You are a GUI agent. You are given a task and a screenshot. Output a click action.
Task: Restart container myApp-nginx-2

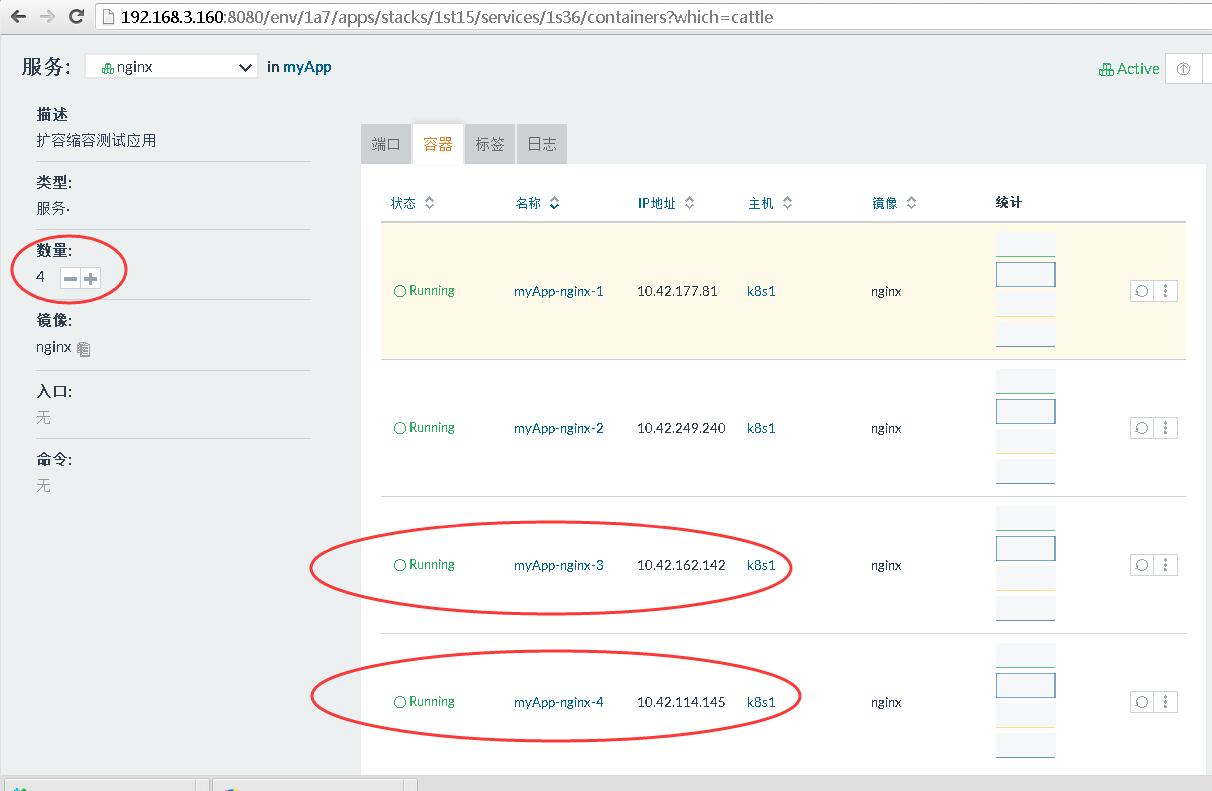[1141, 428]
